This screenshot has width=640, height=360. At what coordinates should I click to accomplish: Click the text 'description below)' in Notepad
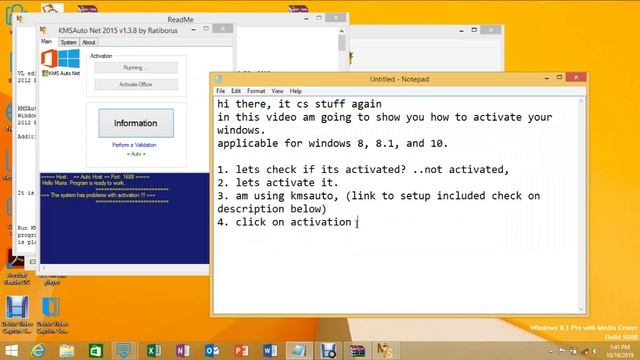point(271,209)
